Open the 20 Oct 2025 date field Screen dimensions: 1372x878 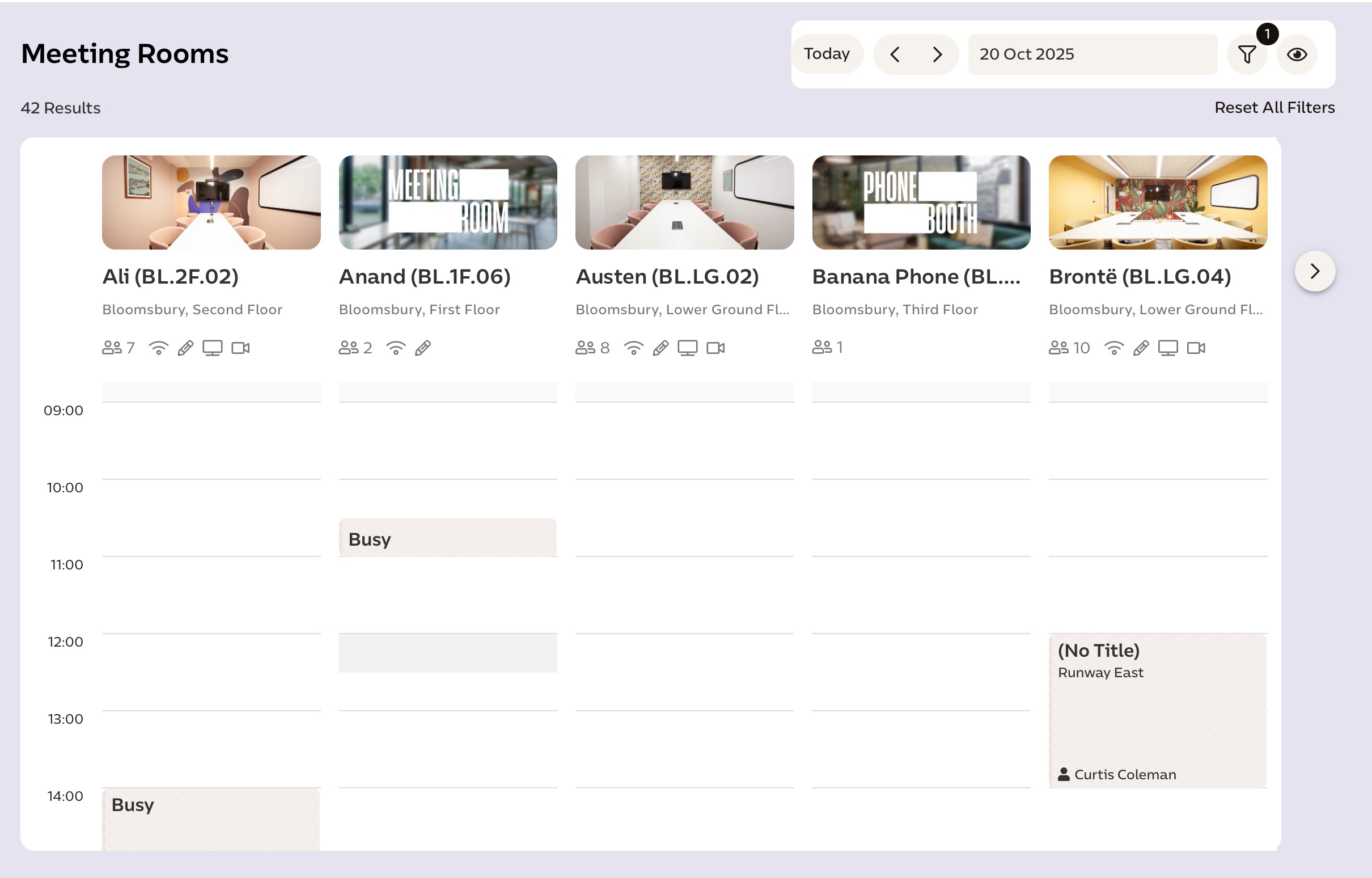pos(1092,54)
